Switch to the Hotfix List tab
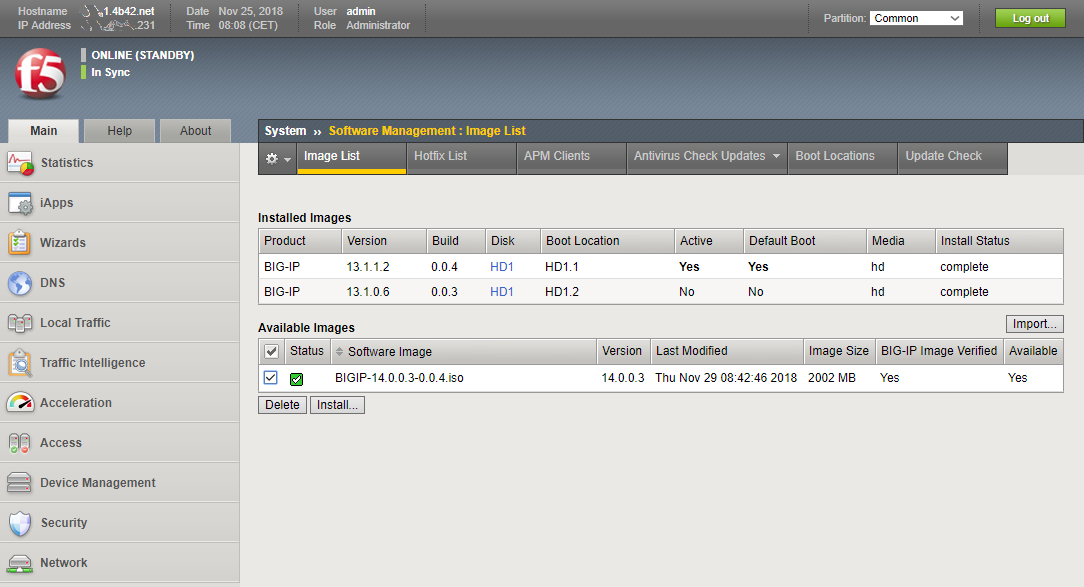Screen dimensions: 1084x587 462,158
